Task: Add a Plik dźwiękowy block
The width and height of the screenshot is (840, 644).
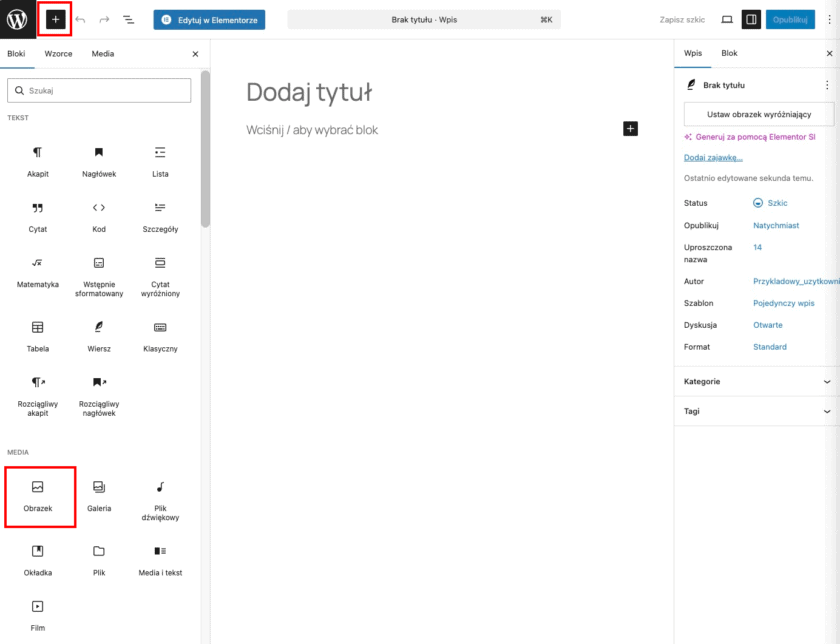Action: coord(158,497)
